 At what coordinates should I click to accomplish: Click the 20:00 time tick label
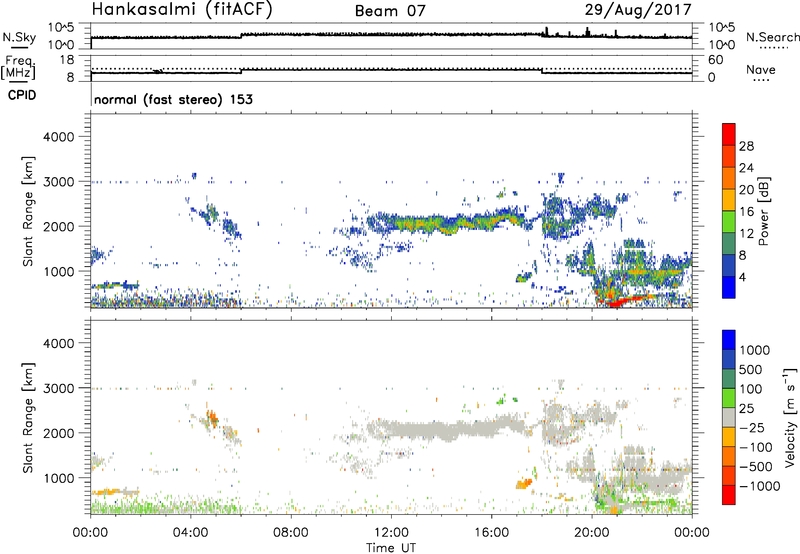coord(592,533)
